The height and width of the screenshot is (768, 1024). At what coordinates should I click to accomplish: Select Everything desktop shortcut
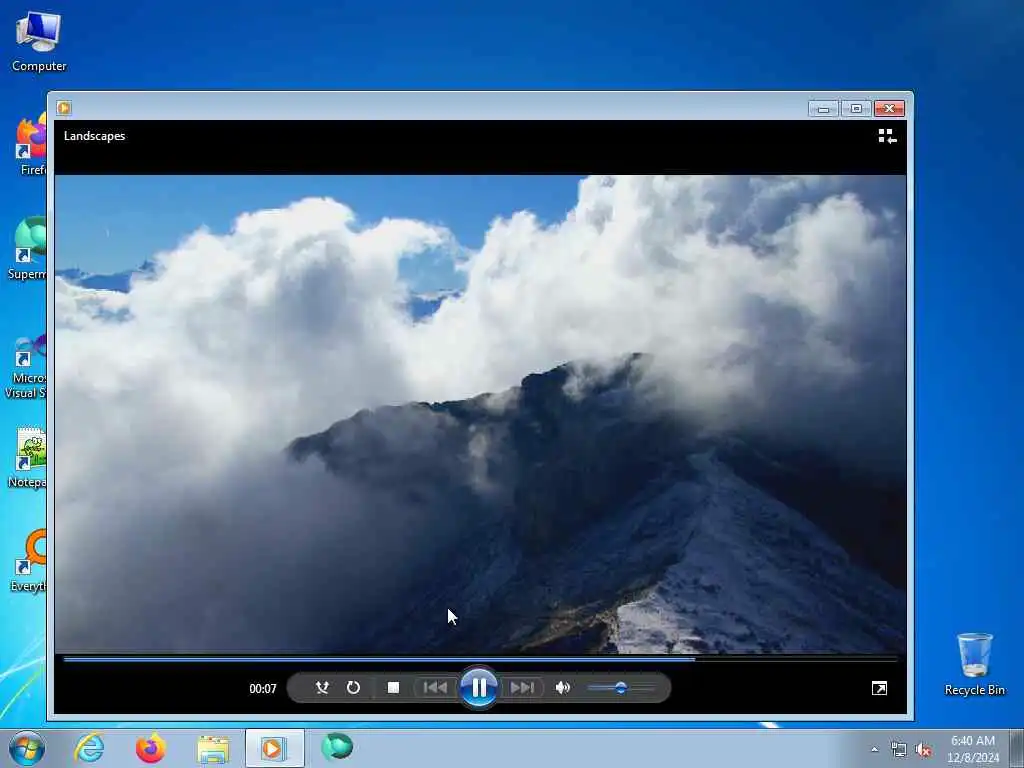[x=30, y=560]
